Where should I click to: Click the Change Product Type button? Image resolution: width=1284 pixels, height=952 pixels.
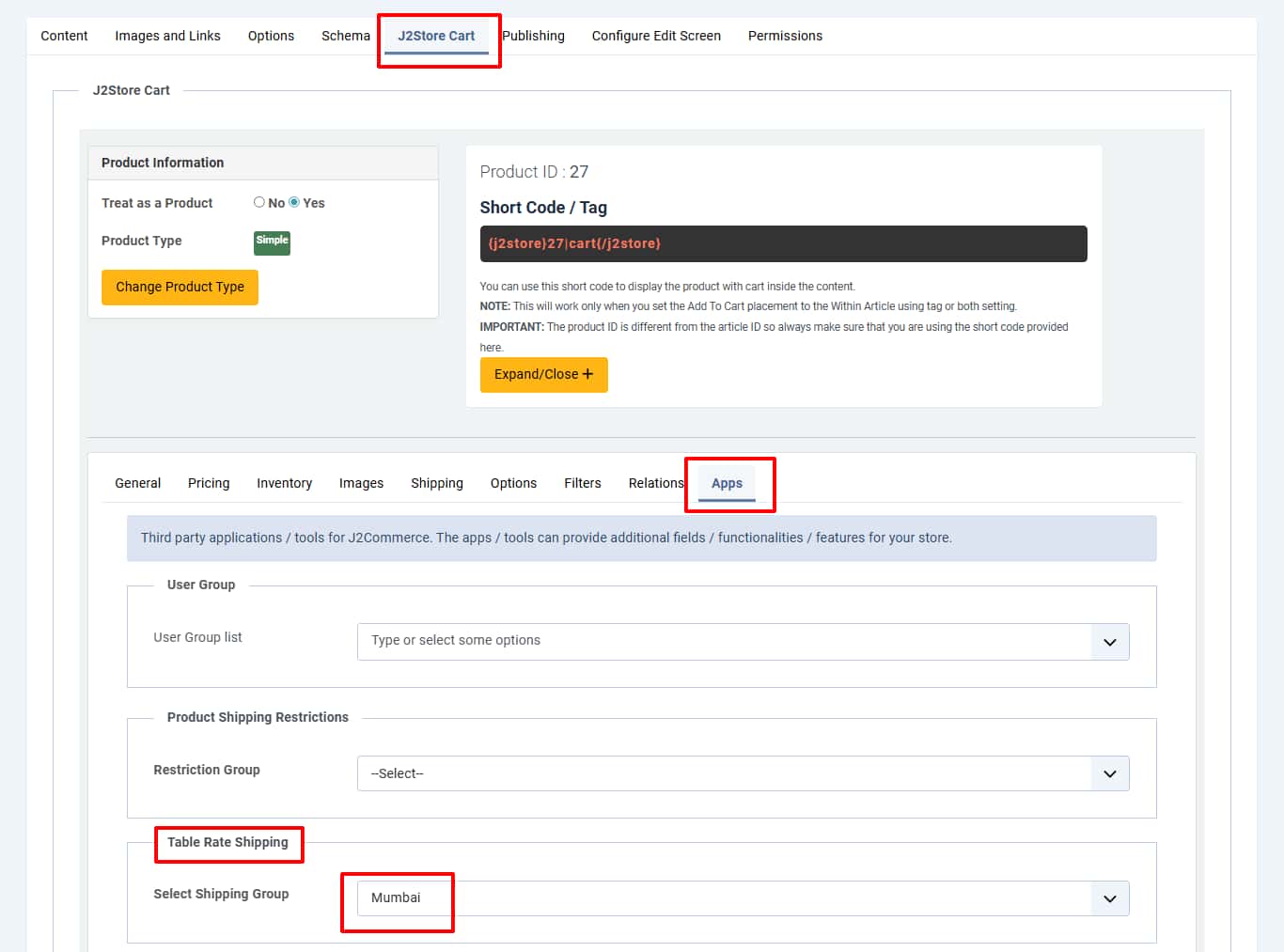[180, 287]
